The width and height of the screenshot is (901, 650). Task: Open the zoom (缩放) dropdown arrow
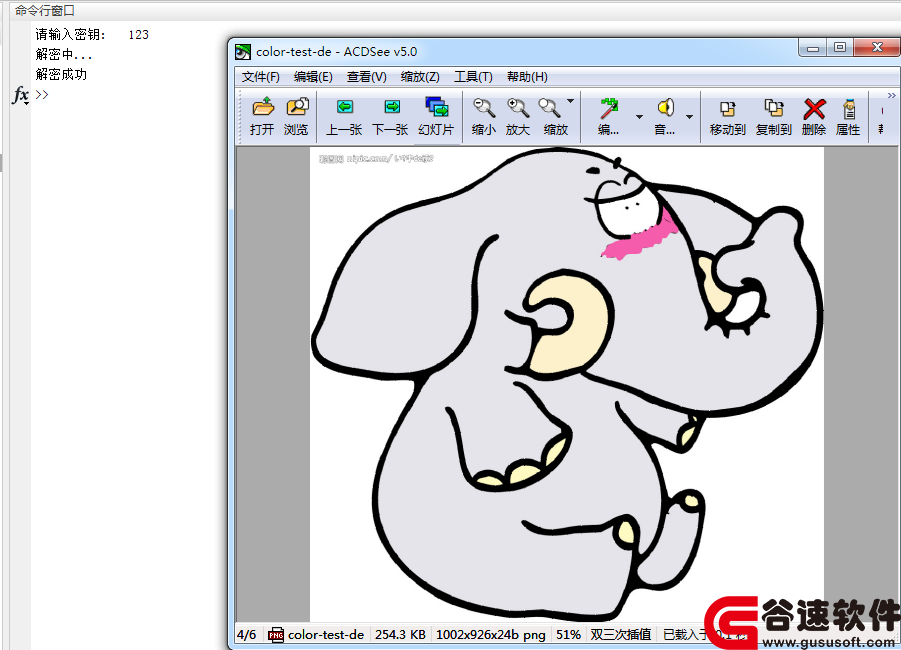click(571, 101)
